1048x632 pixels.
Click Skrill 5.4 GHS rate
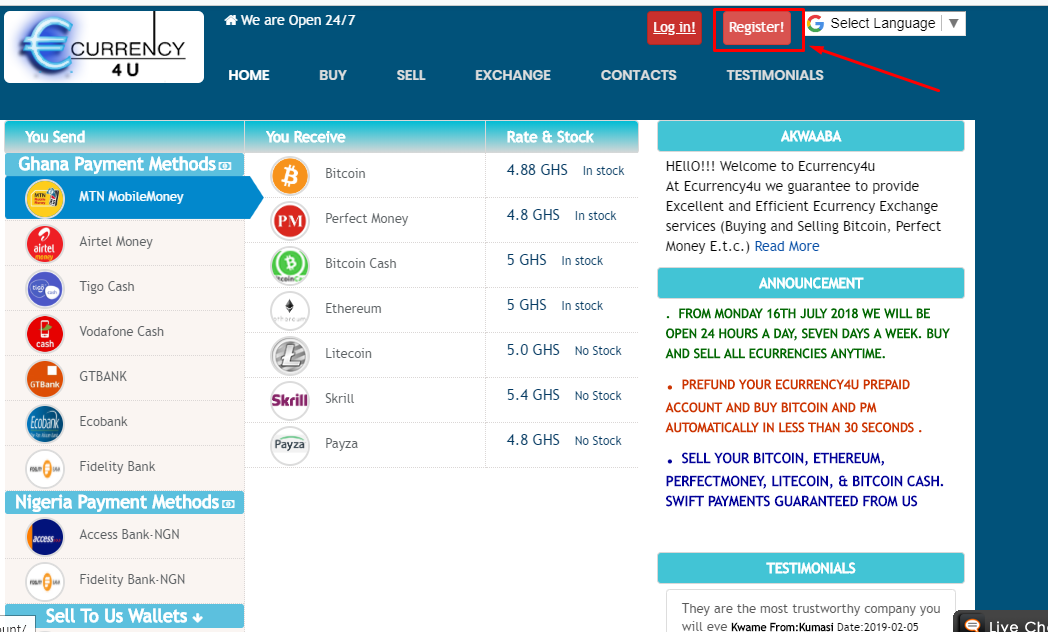pyautogui.click(x=533, y=395)
